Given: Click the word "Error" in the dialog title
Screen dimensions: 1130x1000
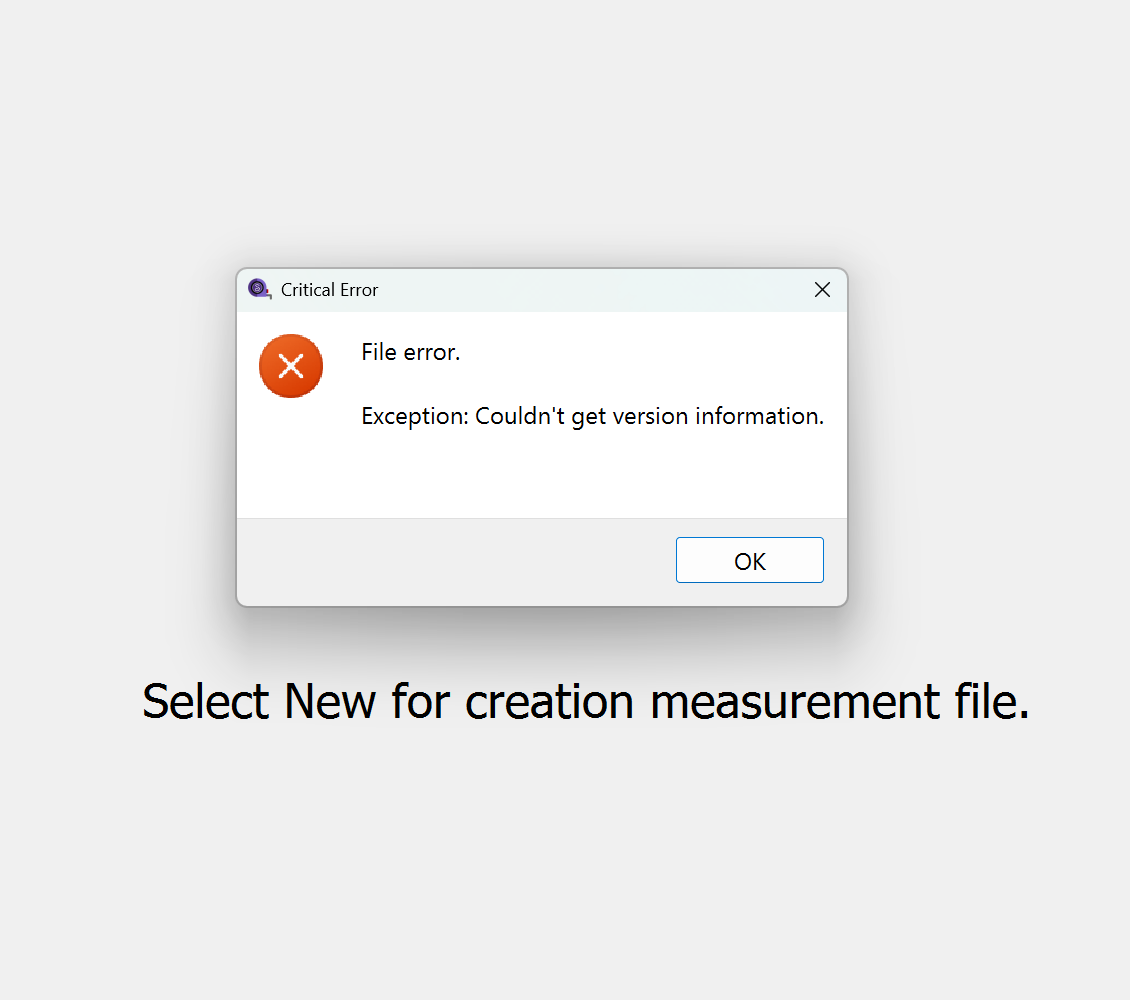Looking at the screenshot, I should coord(357,290).
